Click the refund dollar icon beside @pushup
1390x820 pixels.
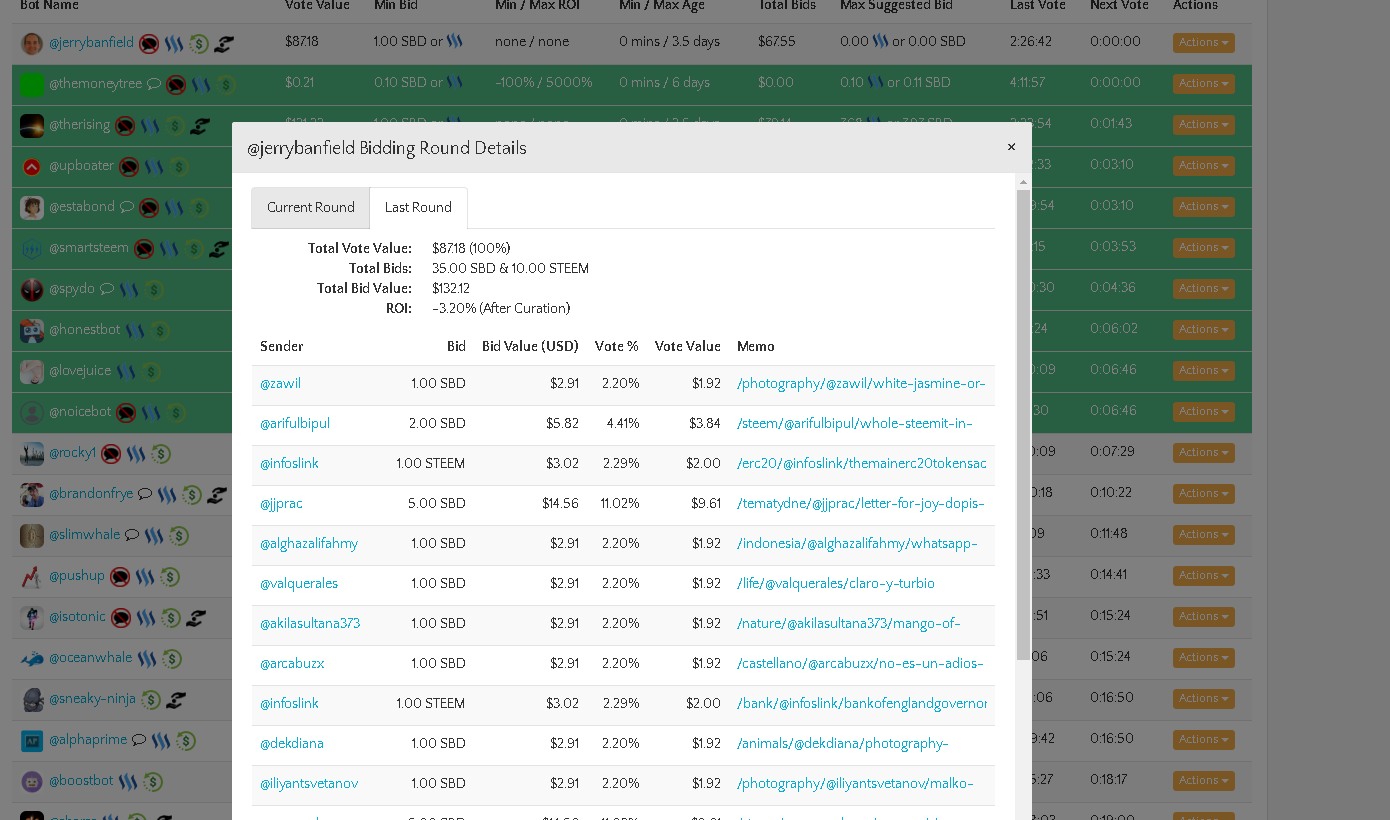coord(170,576)
